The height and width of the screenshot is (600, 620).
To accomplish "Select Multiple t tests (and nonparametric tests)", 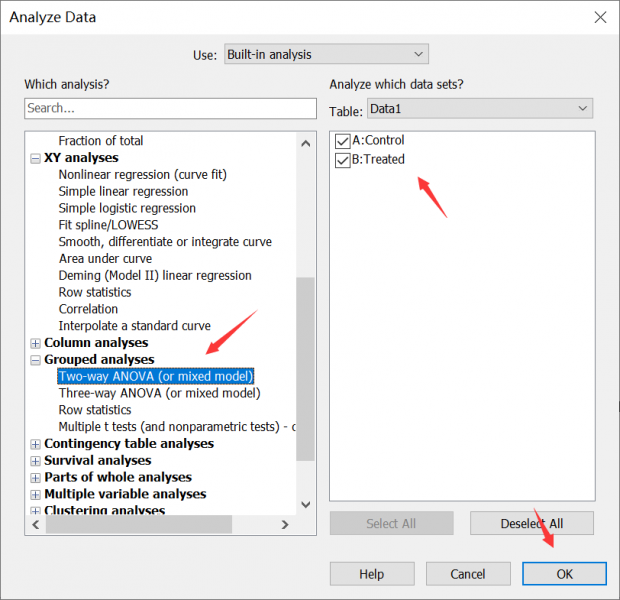I will [x=177, y=427].
